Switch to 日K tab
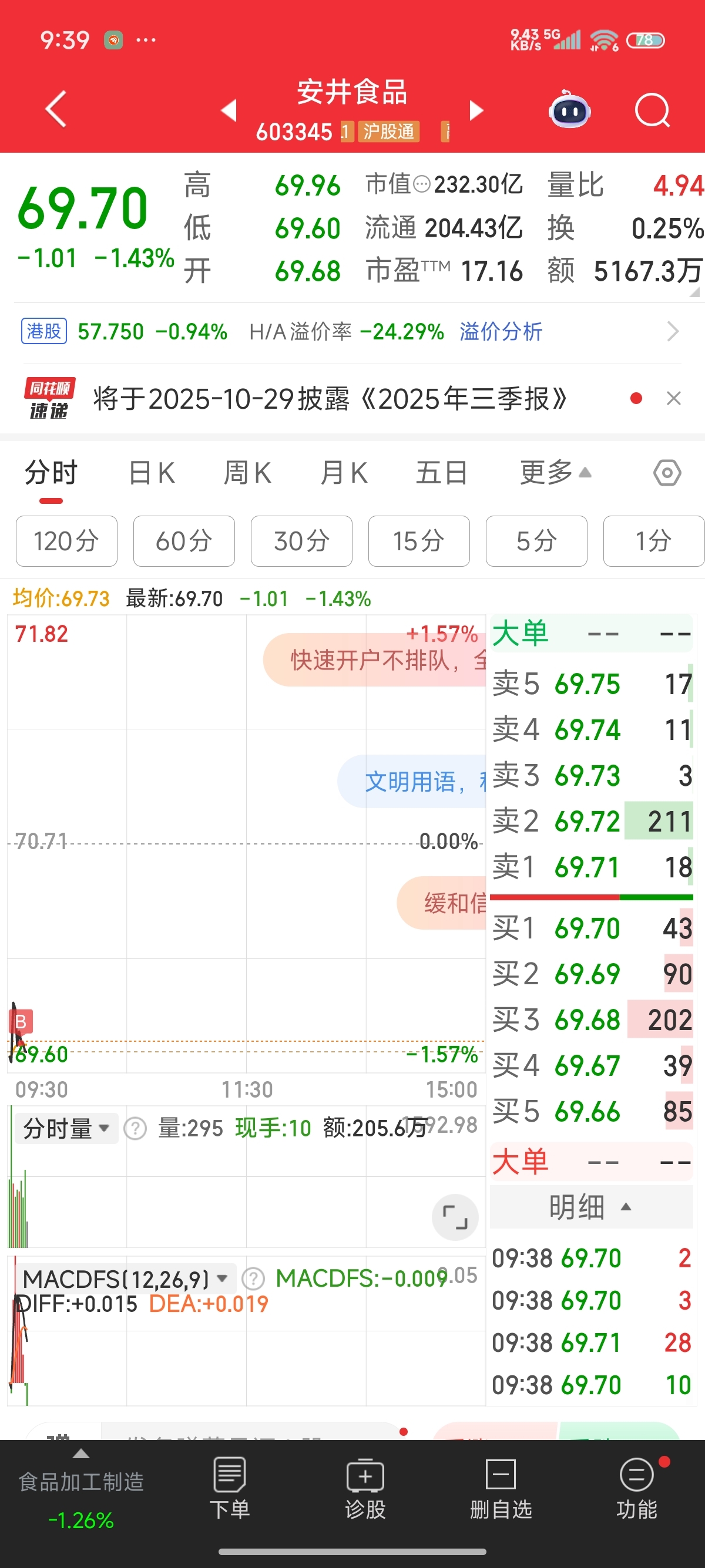The image size is (705, 1568). tap(152, 473)
